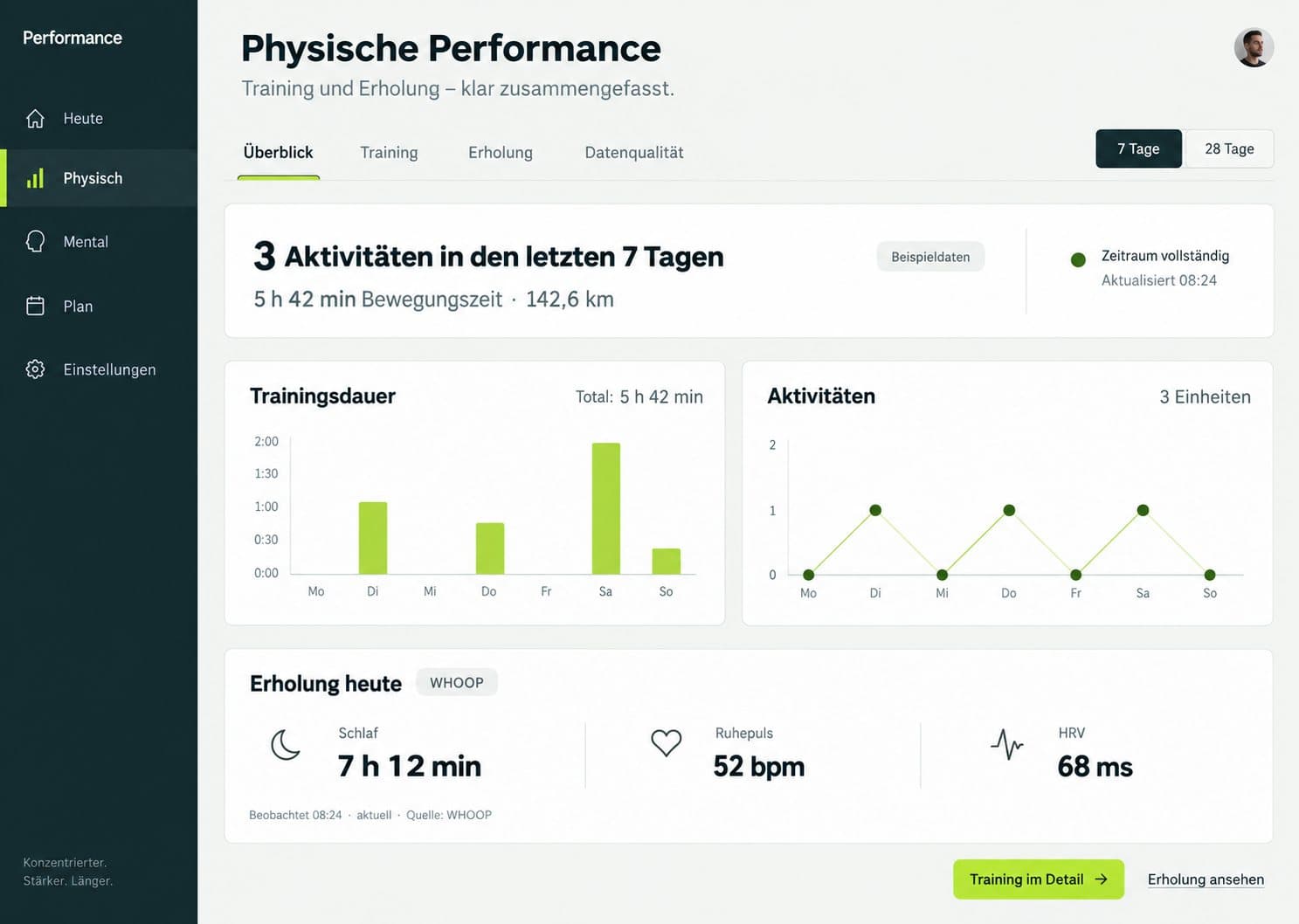Viewport: 1299px width, 924px height.
Task: Open the Überblick tab
Action: [x=278, y=152]
